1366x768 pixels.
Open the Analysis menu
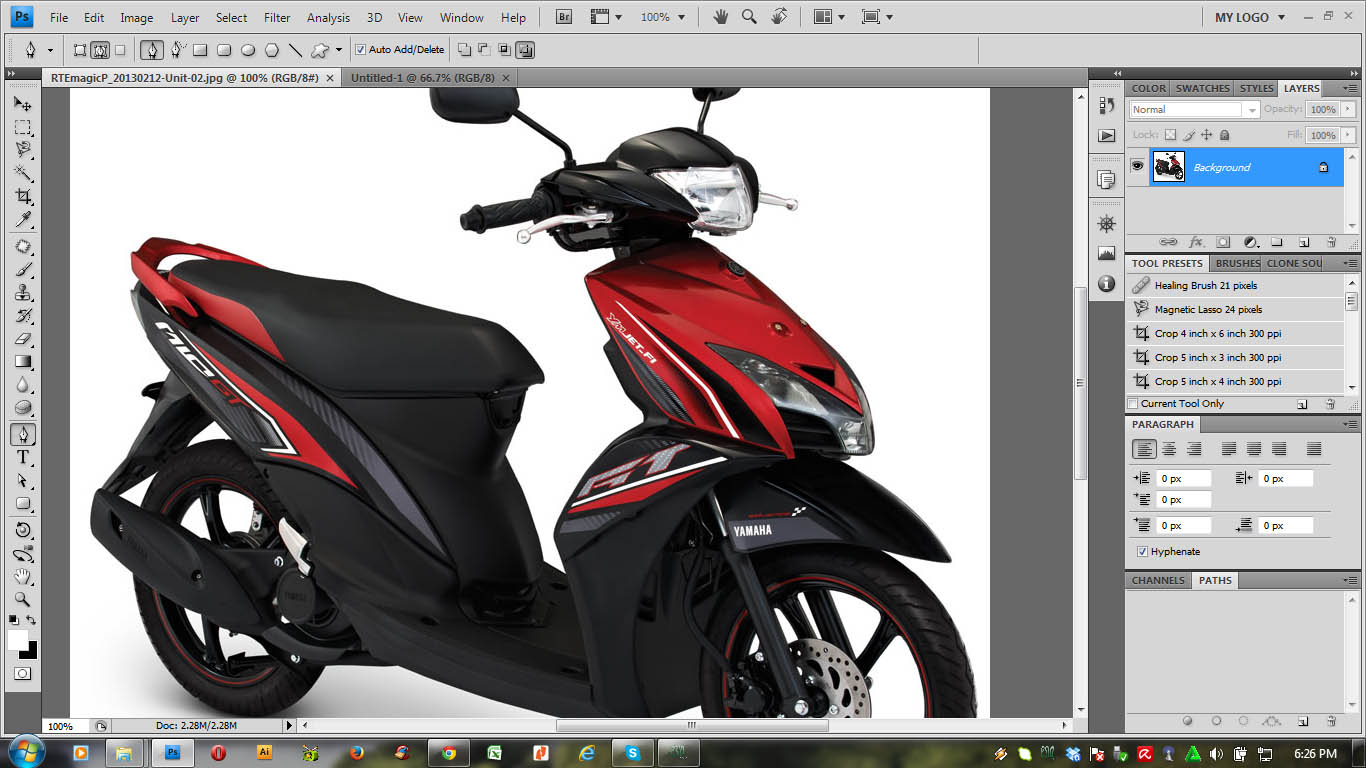[328, 18]
